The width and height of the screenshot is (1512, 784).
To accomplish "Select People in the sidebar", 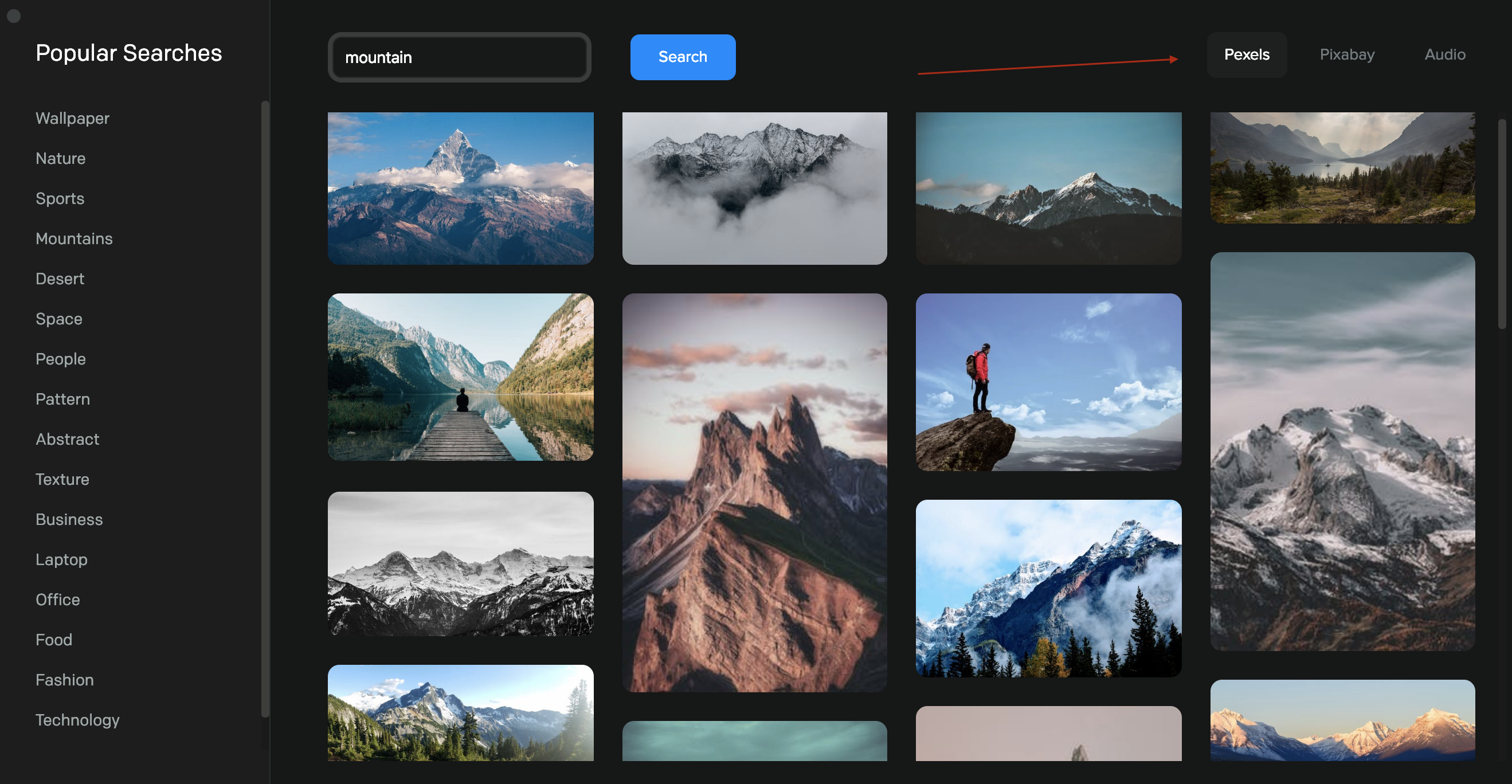I will (x=60, y=359).
